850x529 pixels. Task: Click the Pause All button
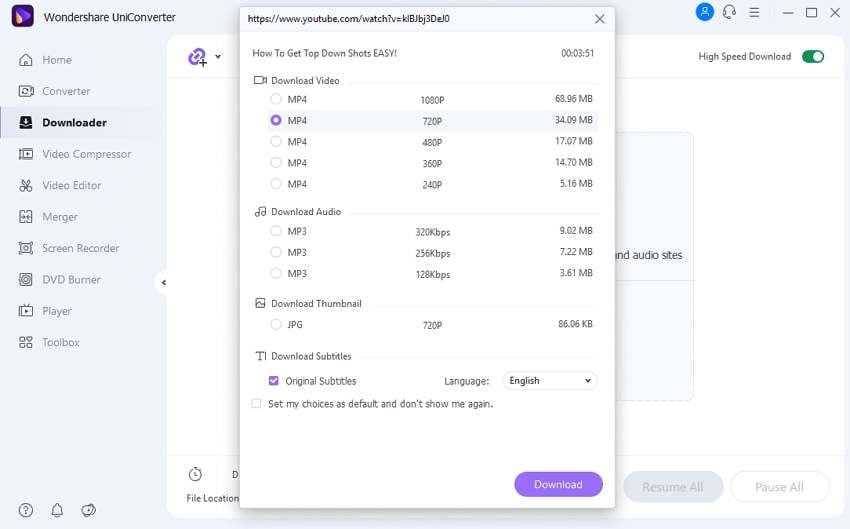pos(779,487)
